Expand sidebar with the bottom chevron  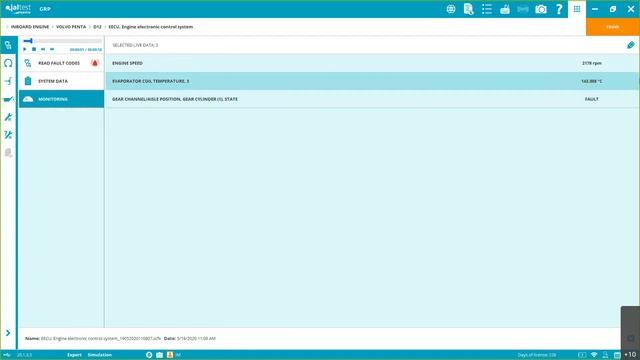8,333
